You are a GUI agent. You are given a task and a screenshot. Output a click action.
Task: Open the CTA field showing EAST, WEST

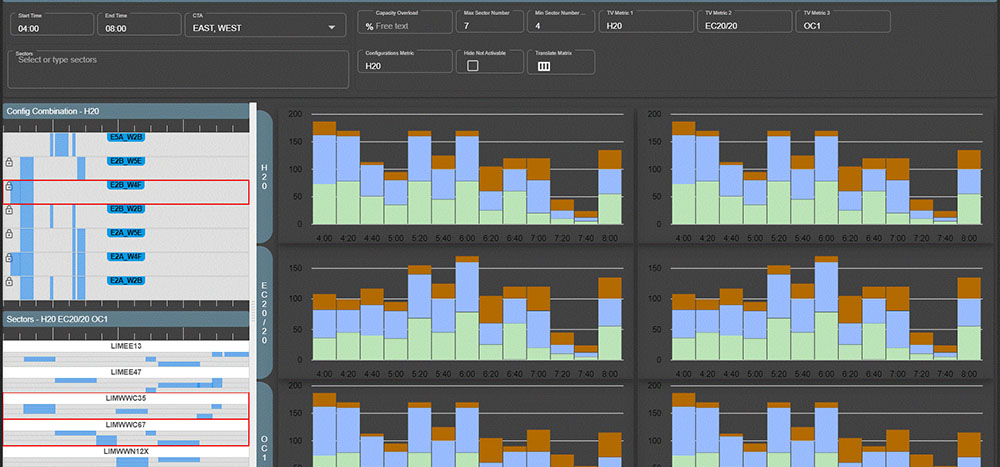pyautogui.click(x=265, y=24)
